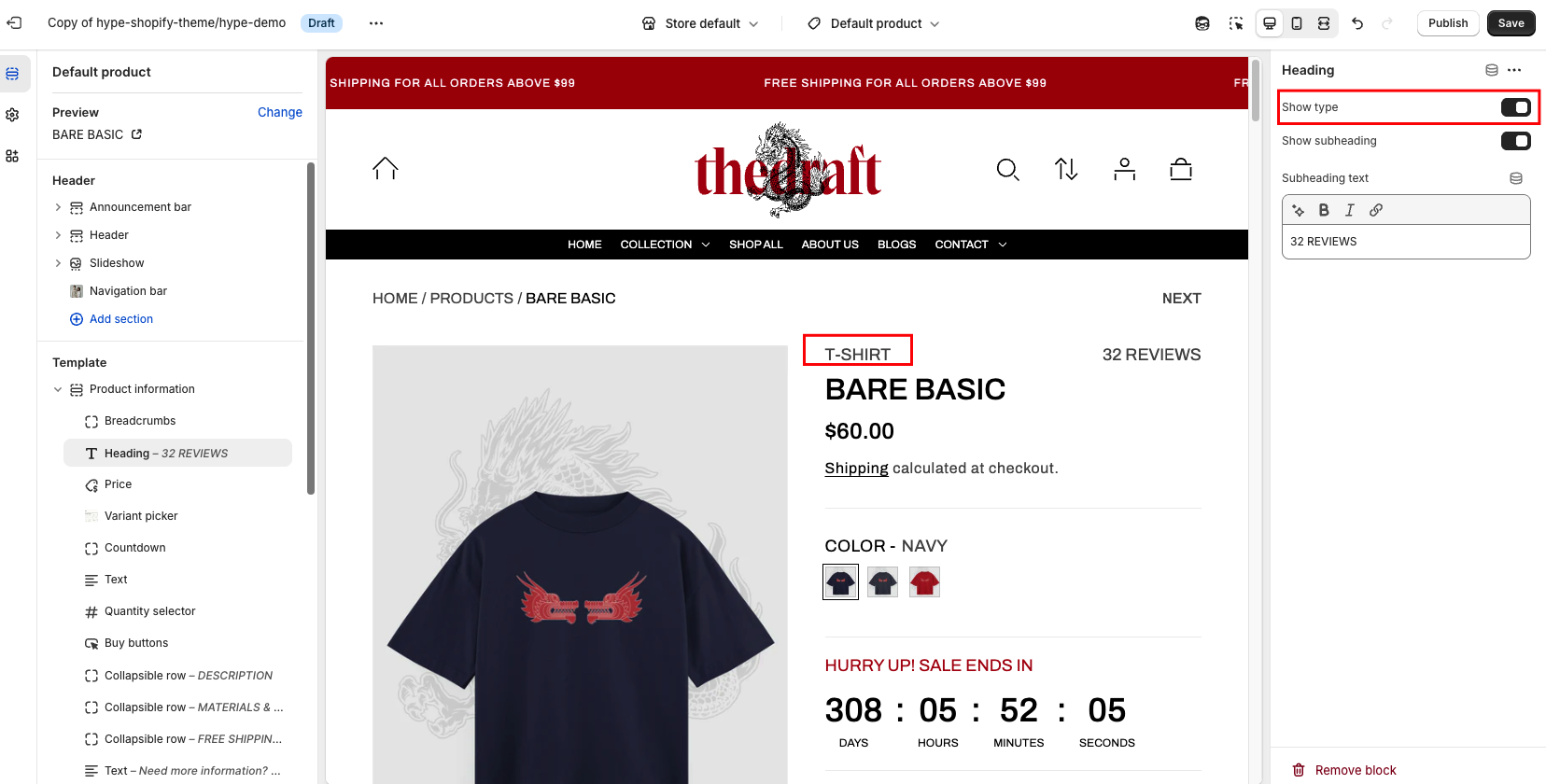Open the Store default dropdown

tap(700, 23)
